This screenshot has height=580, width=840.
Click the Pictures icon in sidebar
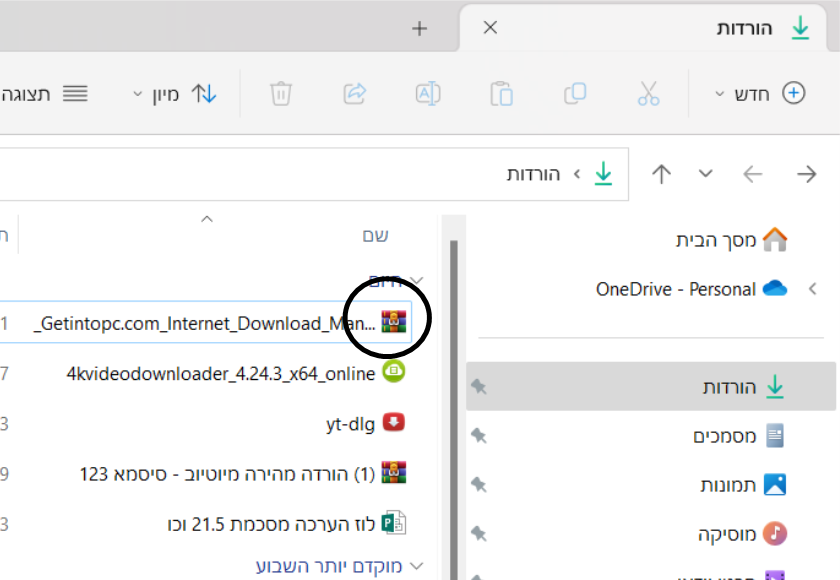pyautogui.click(x=775, y=485)
